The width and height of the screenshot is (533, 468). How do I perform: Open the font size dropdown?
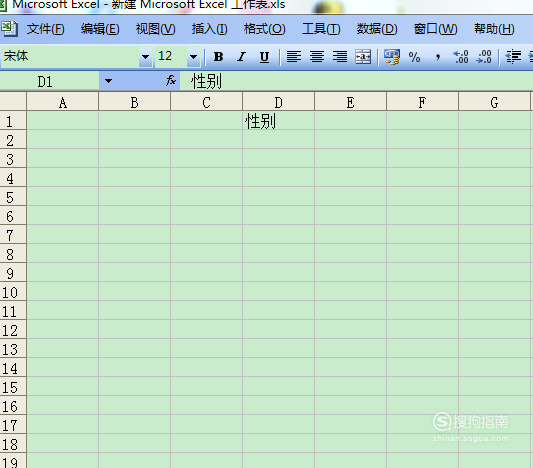193,57
